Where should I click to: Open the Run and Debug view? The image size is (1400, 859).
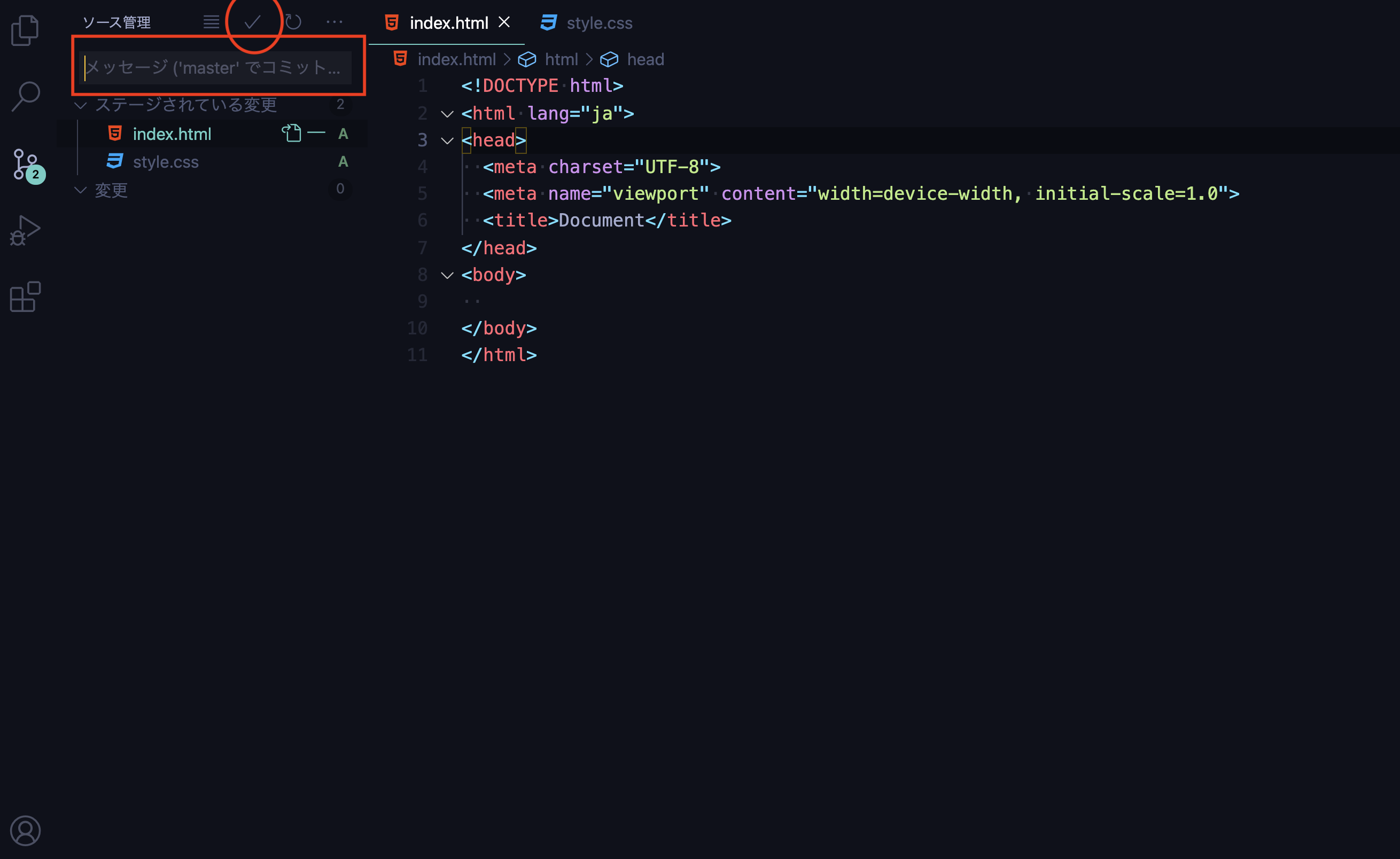click(25, 230)
